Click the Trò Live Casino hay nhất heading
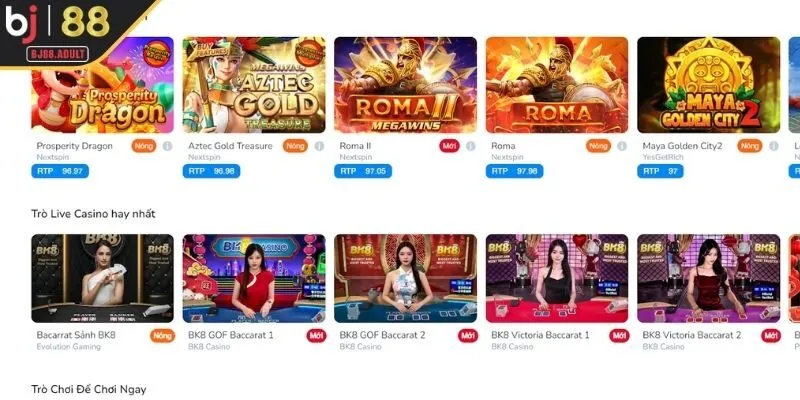This screenshot has width=800, height=400. click(93, 214)
